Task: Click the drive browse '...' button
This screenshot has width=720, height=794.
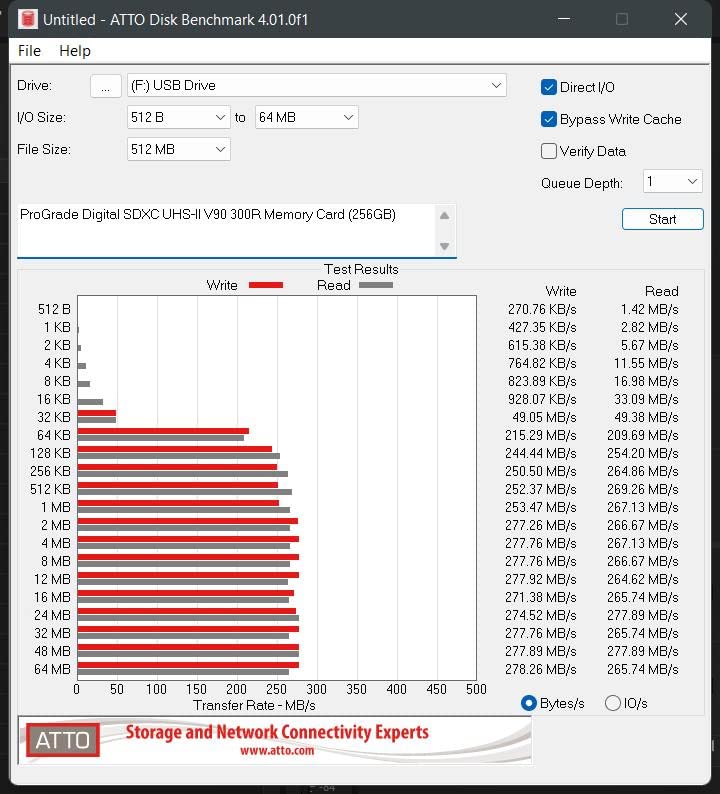Action: 105,86
